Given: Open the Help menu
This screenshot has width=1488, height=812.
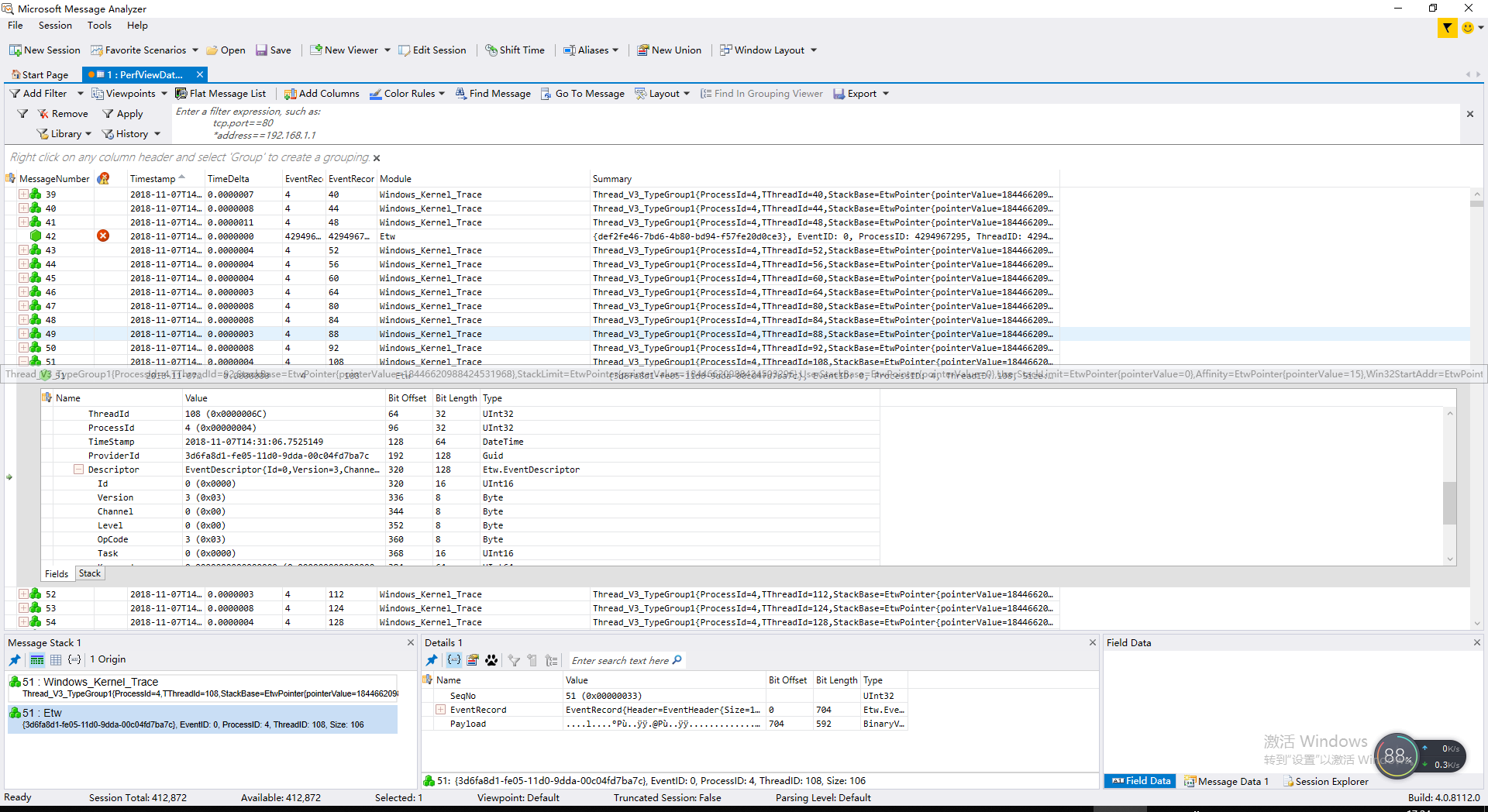Looking at the screenshot, I should point(137,26).
